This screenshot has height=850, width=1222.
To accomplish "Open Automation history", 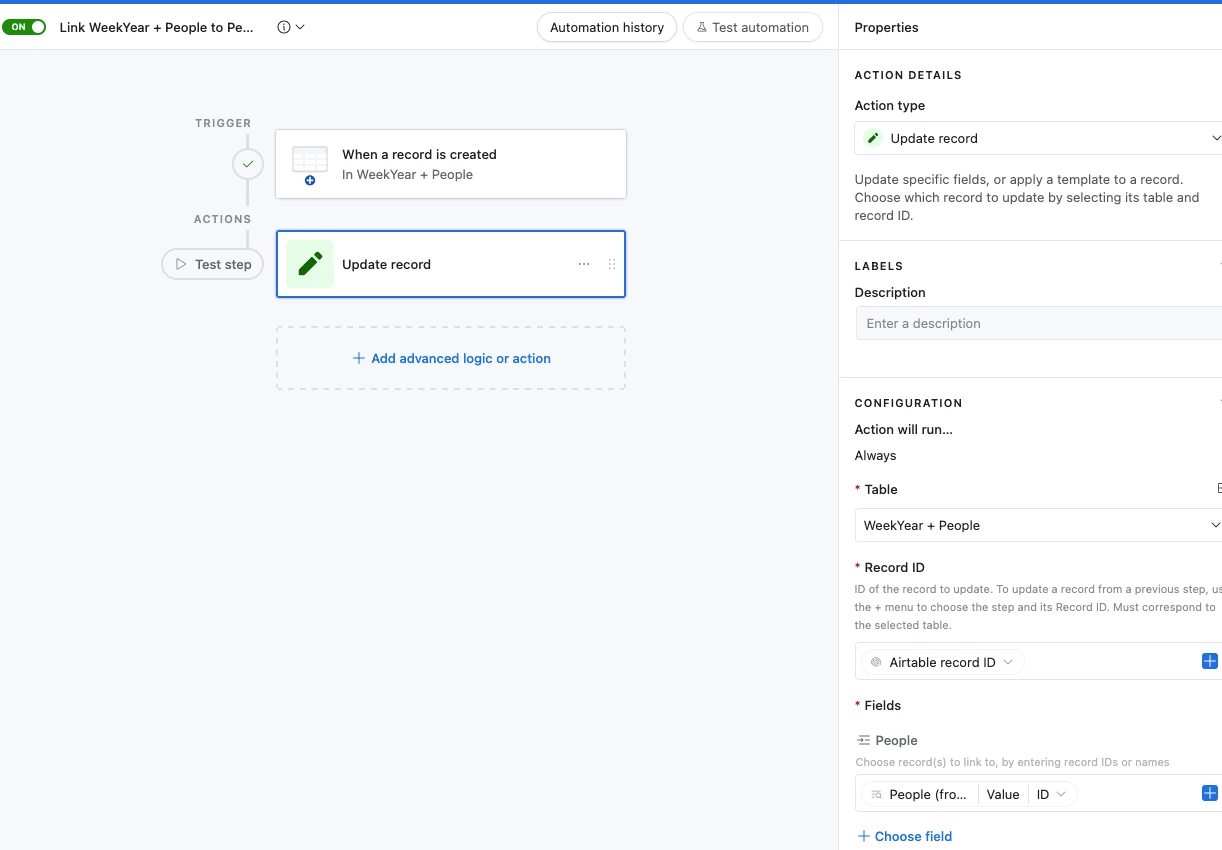I will [607, 27].
